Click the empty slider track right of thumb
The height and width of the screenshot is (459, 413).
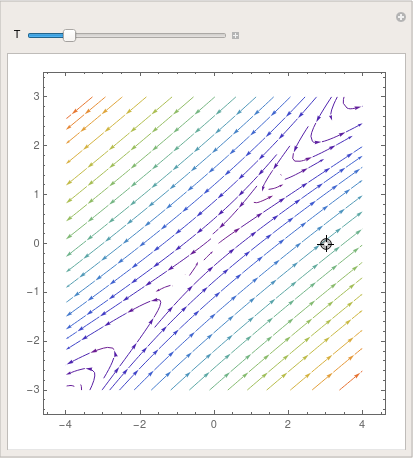click(150, 35)
